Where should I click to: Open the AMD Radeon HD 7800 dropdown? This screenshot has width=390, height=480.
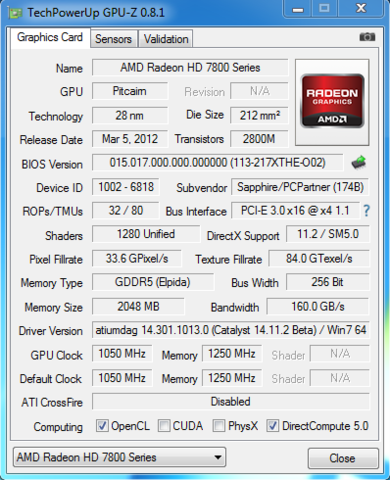[x=120, y=457]
